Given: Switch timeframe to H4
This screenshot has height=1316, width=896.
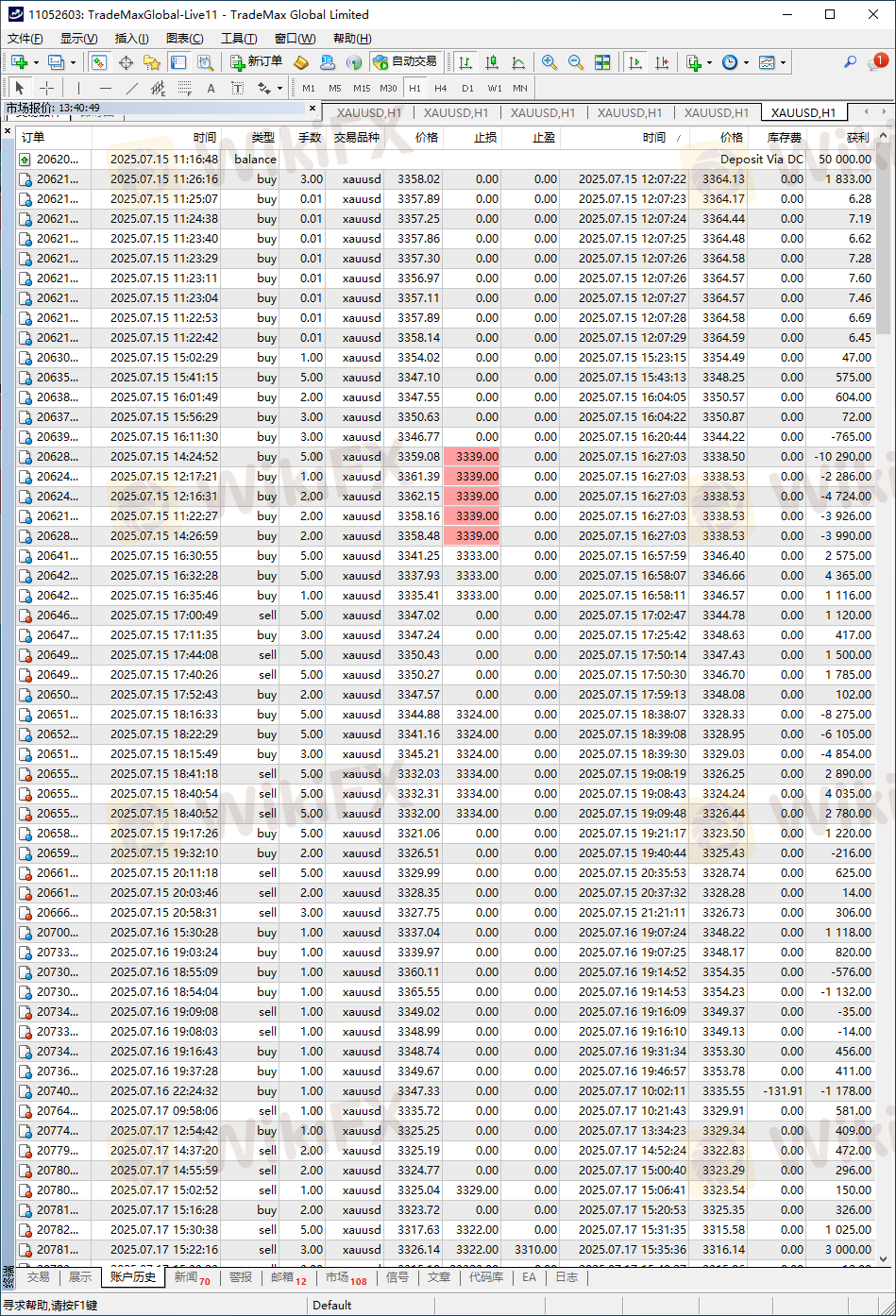Looking at the screenshot, I should (x=441, y=88).
